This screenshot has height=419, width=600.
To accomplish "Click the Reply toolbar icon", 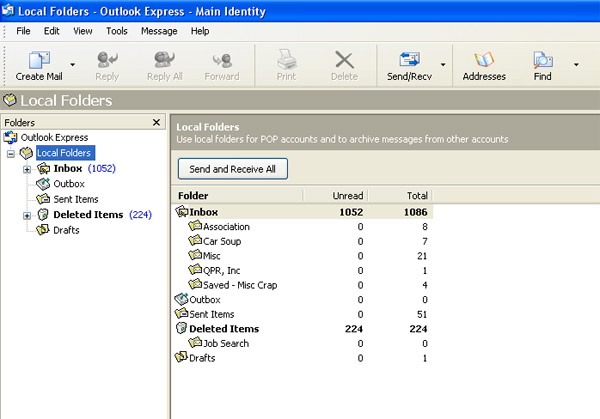I will [107, 60].
